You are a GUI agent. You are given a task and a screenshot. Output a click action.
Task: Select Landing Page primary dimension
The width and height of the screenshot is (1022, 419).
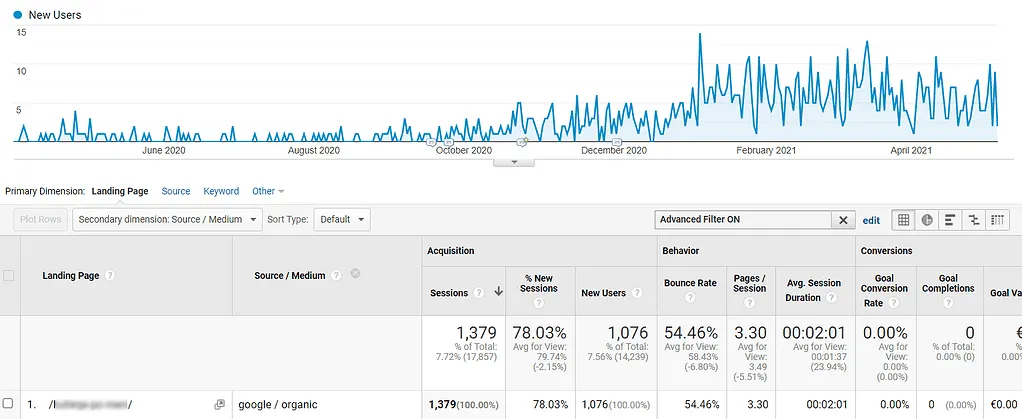tap(120, 191)
